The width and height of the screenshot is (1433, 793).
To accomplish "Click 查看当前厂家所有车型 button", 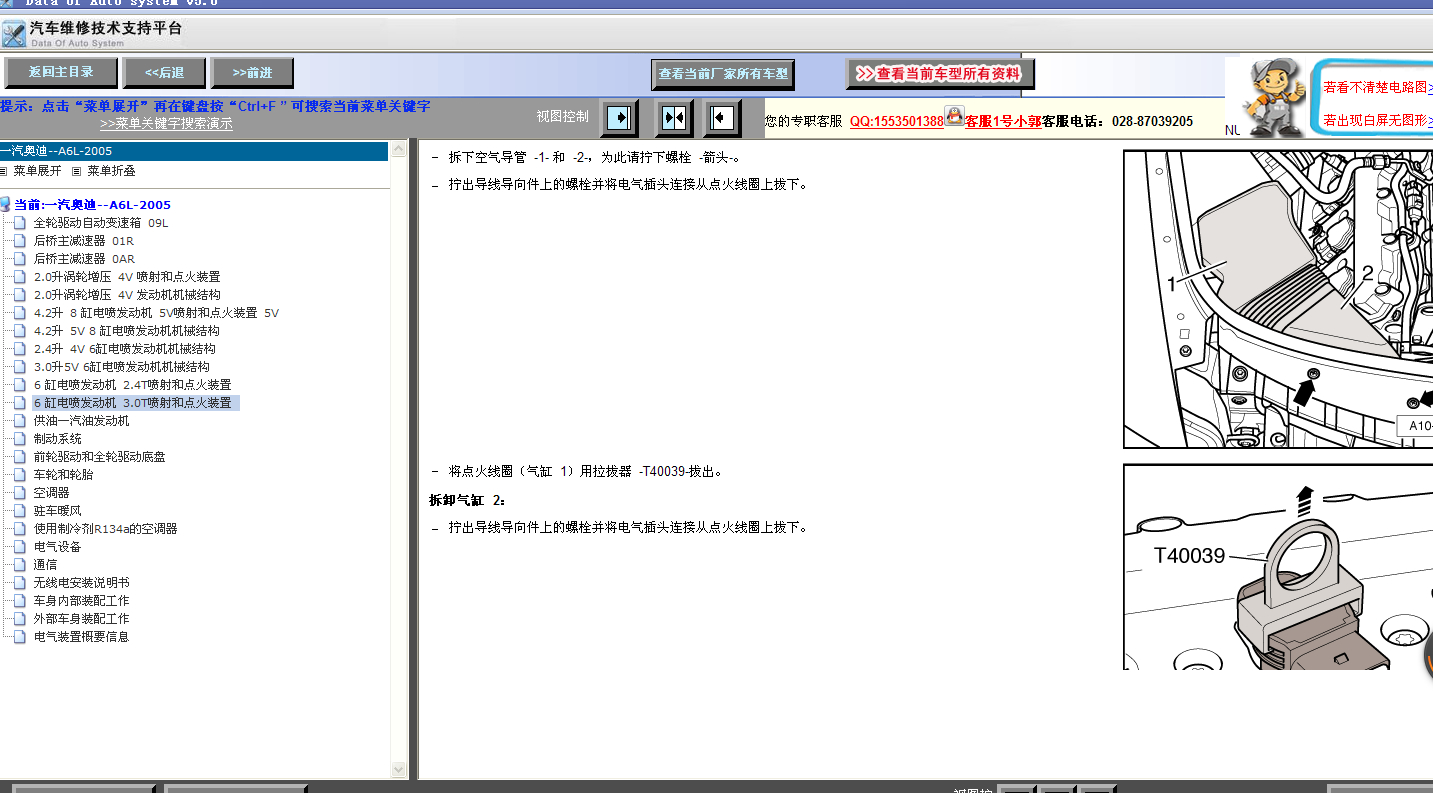I will point(723,74).
